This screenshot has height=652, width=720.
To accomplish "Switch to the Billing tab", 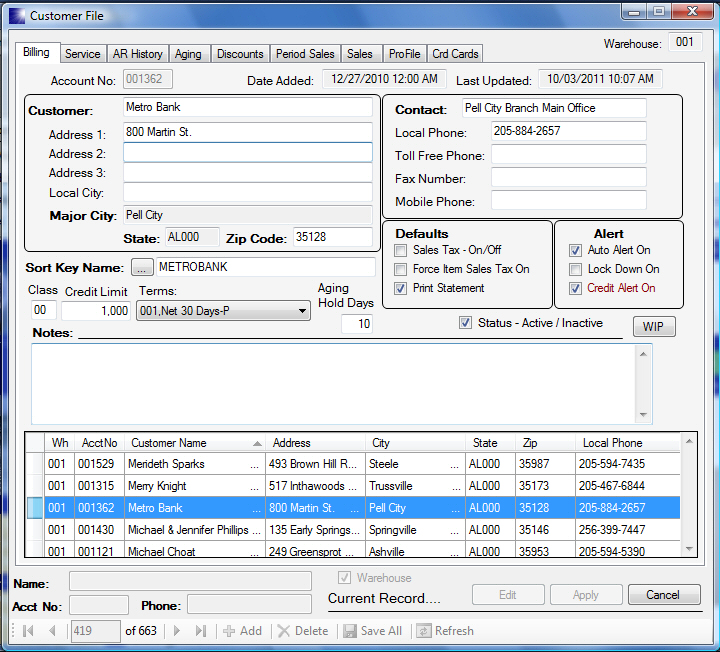I will (x=36, y=52).
